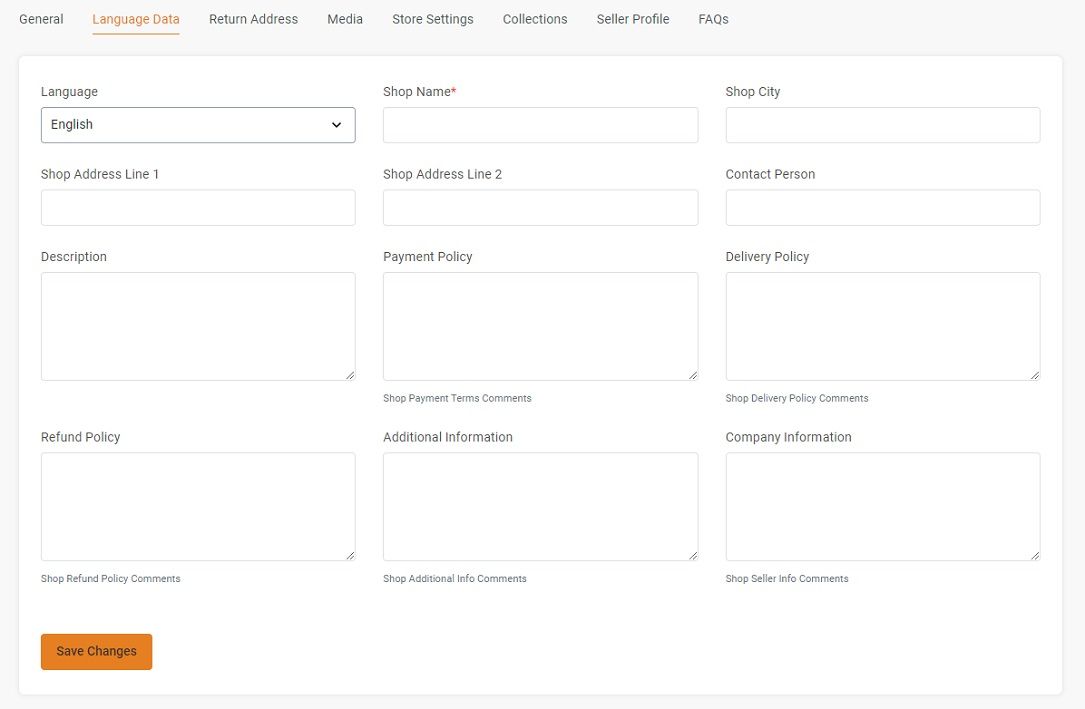The height and width of the screenshot is (709, 1085).
Task: Switch to the Collections tab
Action: coord(535,19)
